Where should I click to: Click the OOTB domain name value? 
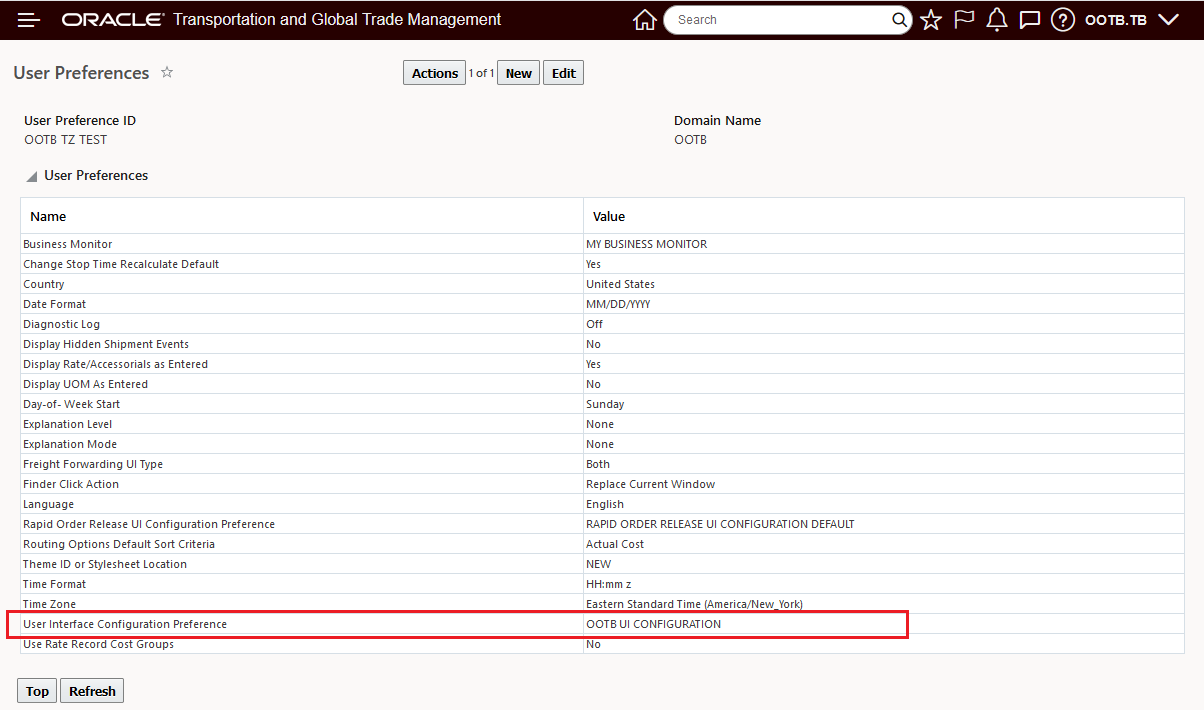690,139
